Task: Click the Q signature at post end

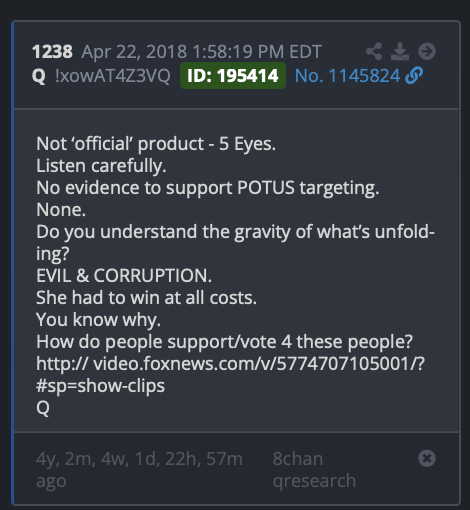Action: point(43,408)
